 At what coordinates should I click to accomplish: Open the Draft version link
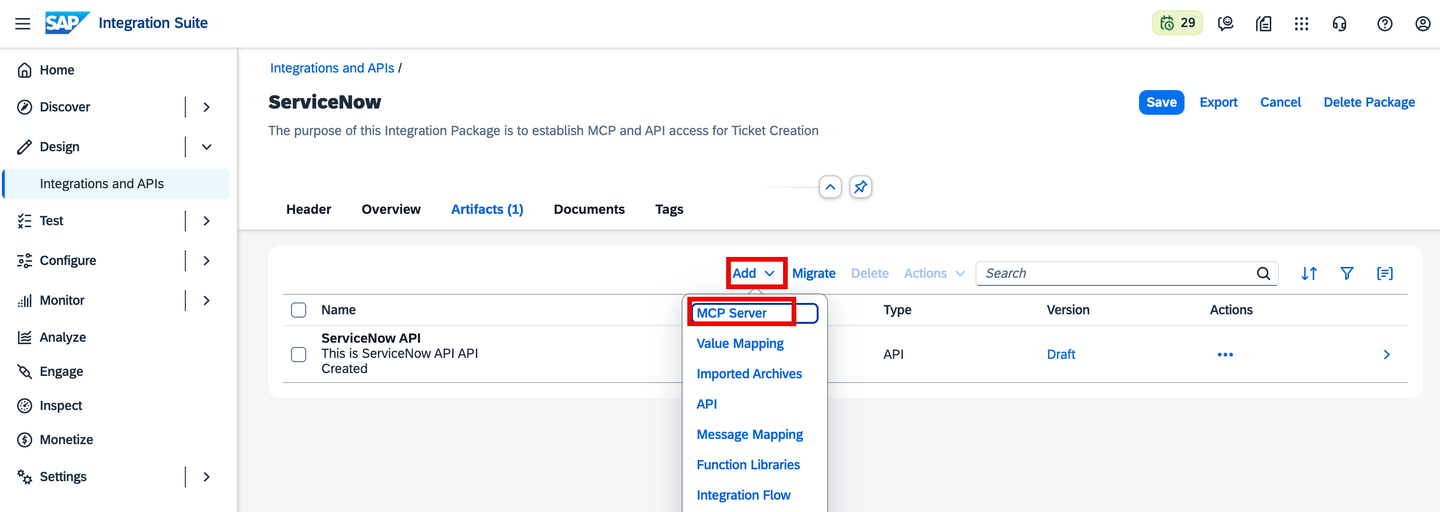1061,354
